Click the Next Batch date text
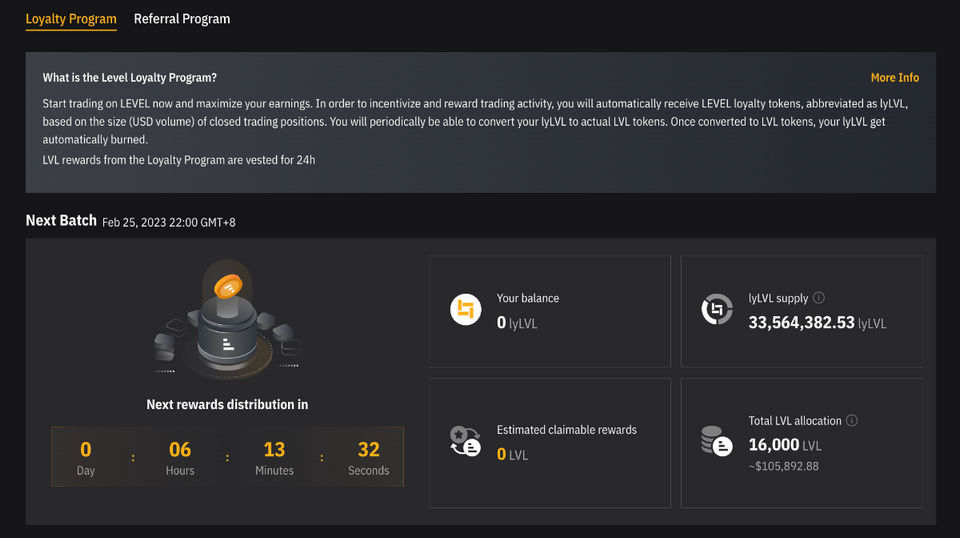The height and width of the screenshot is (538, 960). (x=169, y=222)
